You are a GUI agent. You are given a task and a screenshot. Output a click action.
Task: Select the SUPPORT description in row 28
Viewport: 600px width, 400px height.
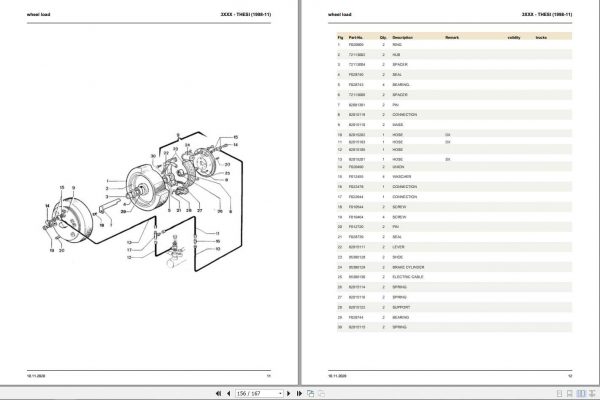coord(401,307)
